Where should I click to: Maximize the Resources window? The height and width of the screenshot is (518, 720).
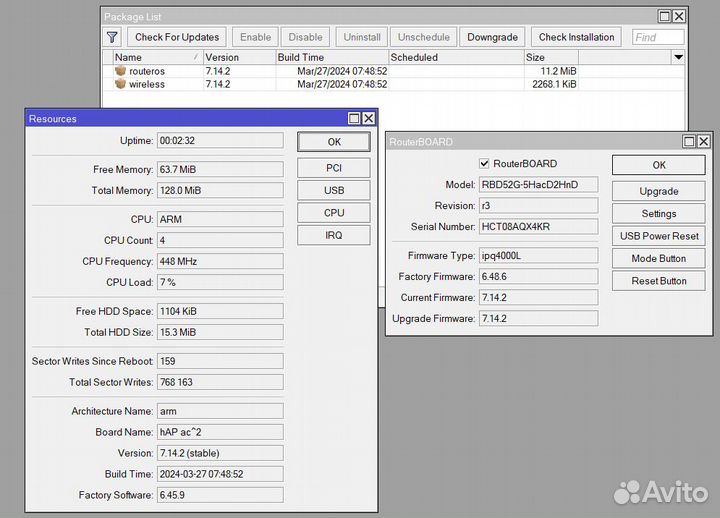(x=354, y=118)
